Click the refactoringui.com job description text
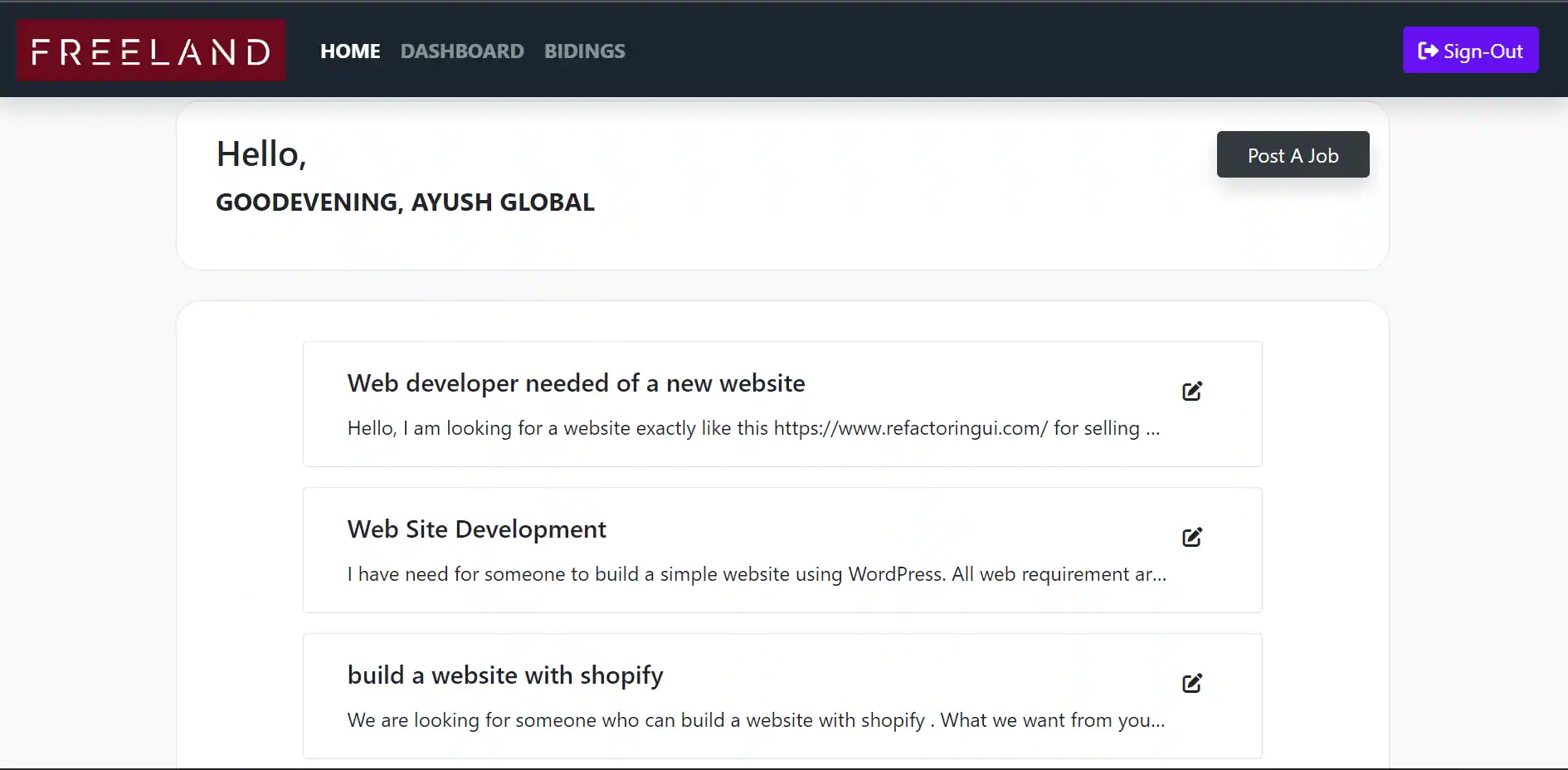Viewport: 1568px width, 770px height. point(752,428)
